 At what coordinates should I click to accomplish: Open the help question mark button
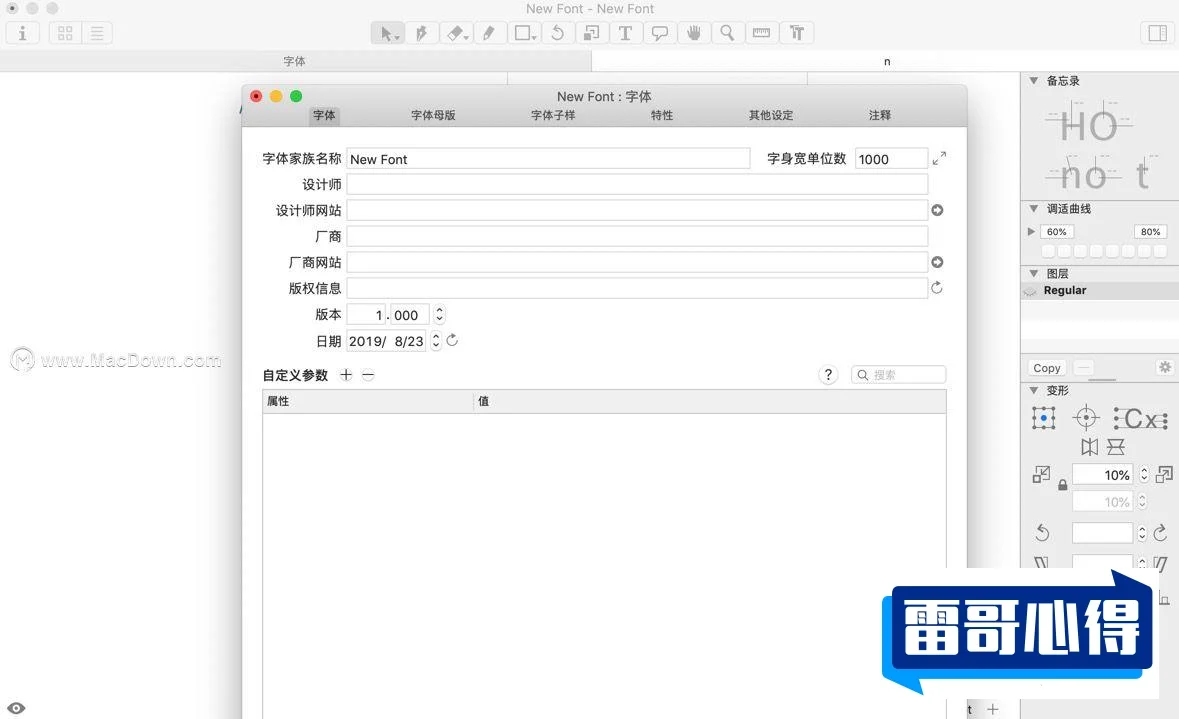pos(828,375)
